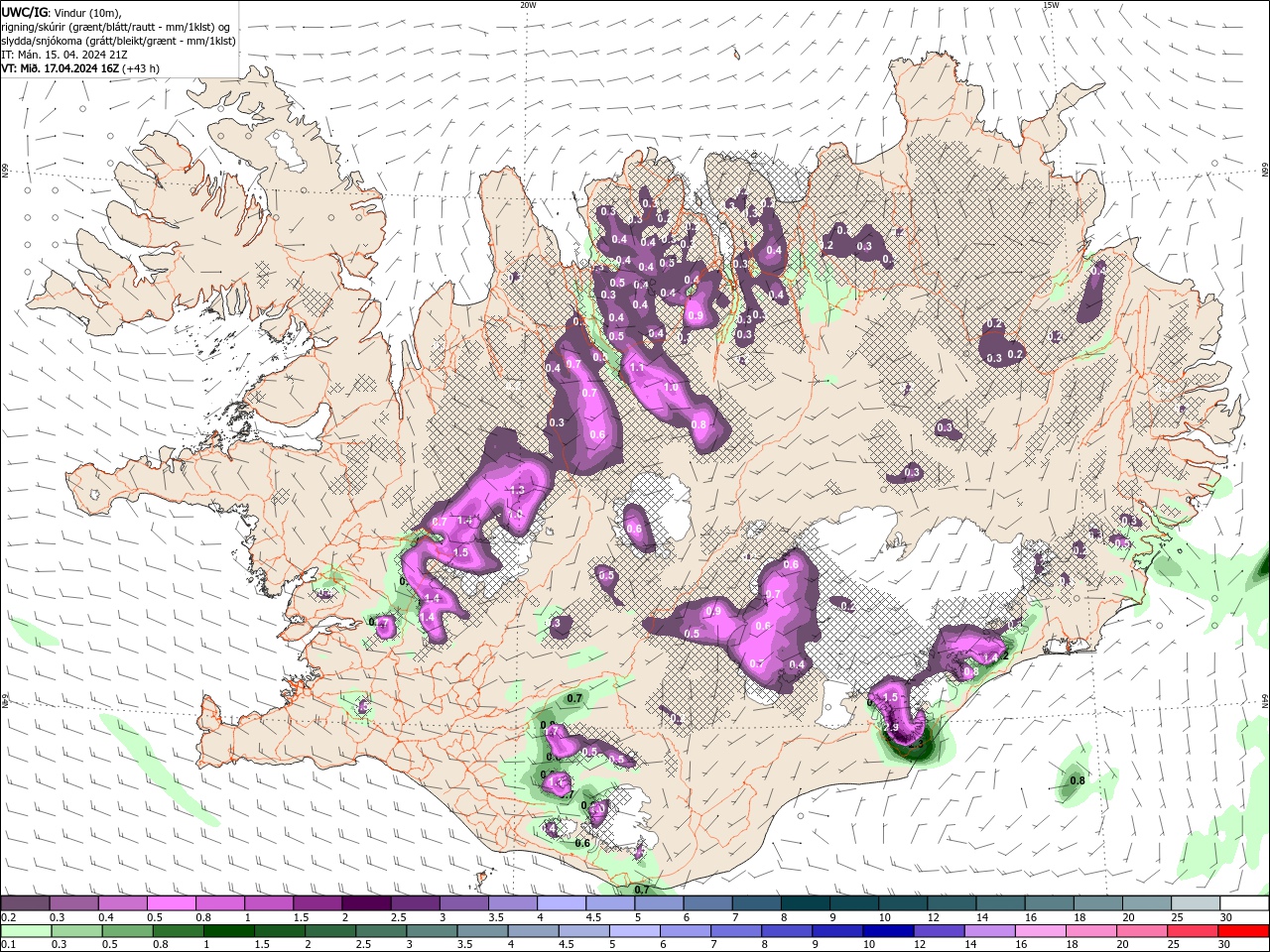1270x952 pixels.
Task: Select the bright pink snow swatch labeled 0.5
Action: (171, 903)
